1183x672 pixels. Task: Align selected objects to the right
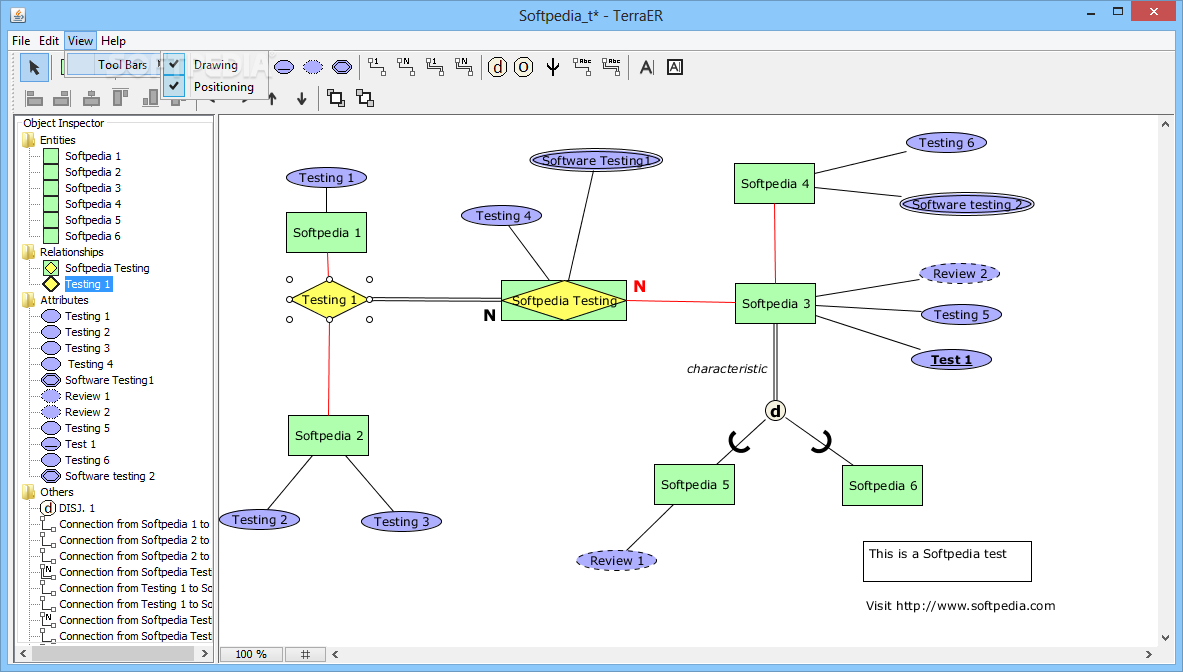coord(62,98)
